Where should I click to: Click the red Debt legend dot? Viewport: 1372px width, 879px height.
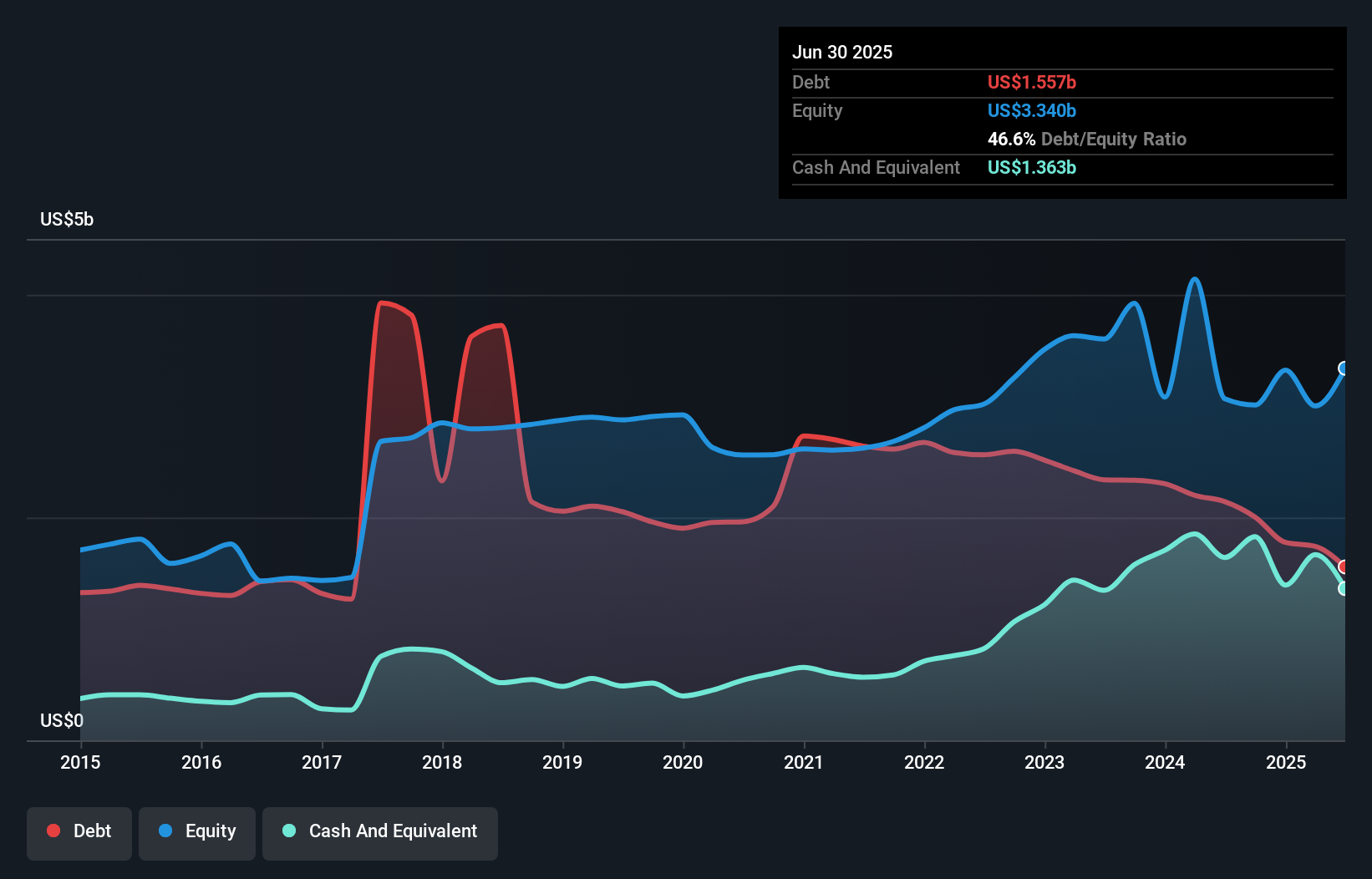[x=53, y=831]
